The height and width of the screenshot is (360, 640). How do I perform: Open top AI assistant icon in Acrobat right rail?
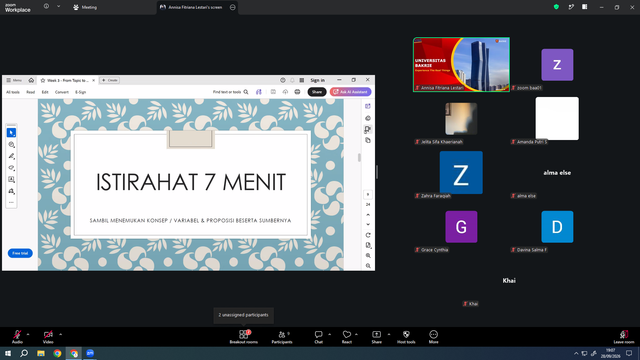[x=368, y=106]
